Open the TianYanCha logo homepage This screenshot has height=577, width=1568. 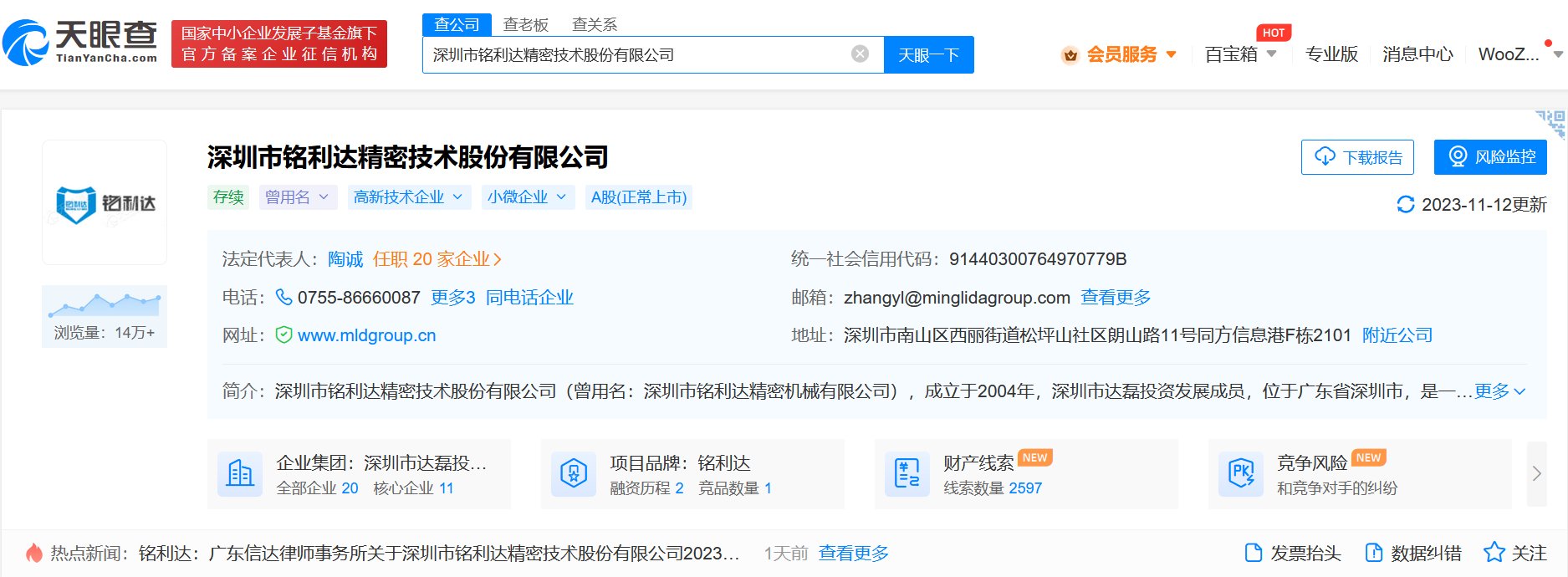click(80, 43)
